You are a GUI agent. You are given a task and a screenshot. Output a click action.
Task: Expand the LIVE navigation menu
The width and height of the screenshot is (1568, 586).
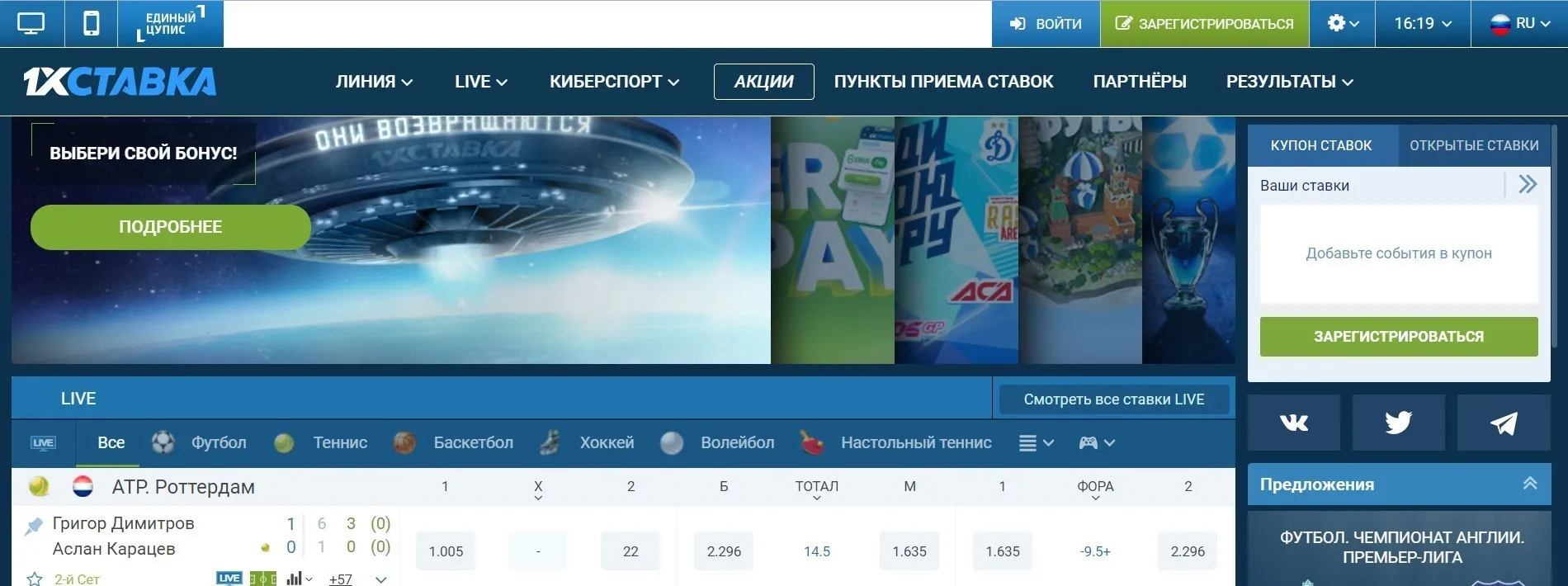pos(480,82)
